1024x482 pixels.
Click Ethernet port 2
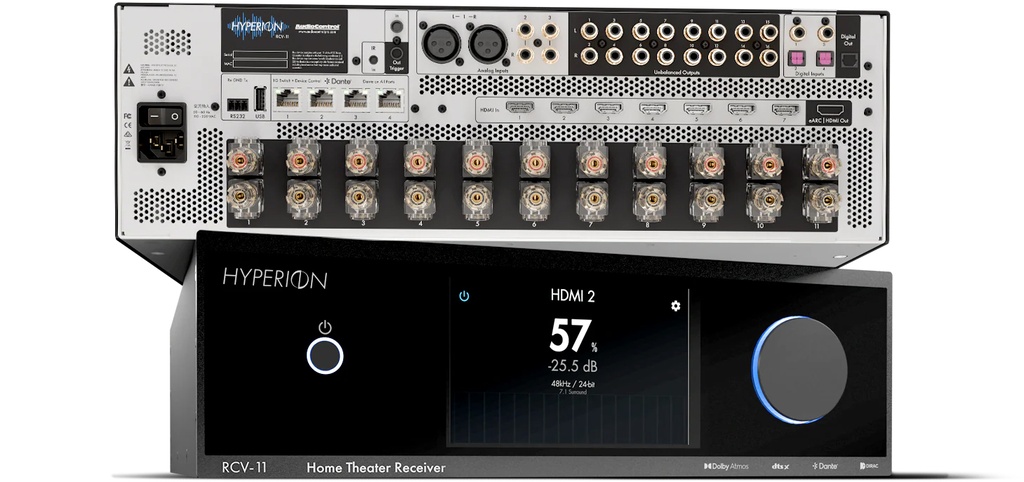pyautogui.click(x=323, y=99)
